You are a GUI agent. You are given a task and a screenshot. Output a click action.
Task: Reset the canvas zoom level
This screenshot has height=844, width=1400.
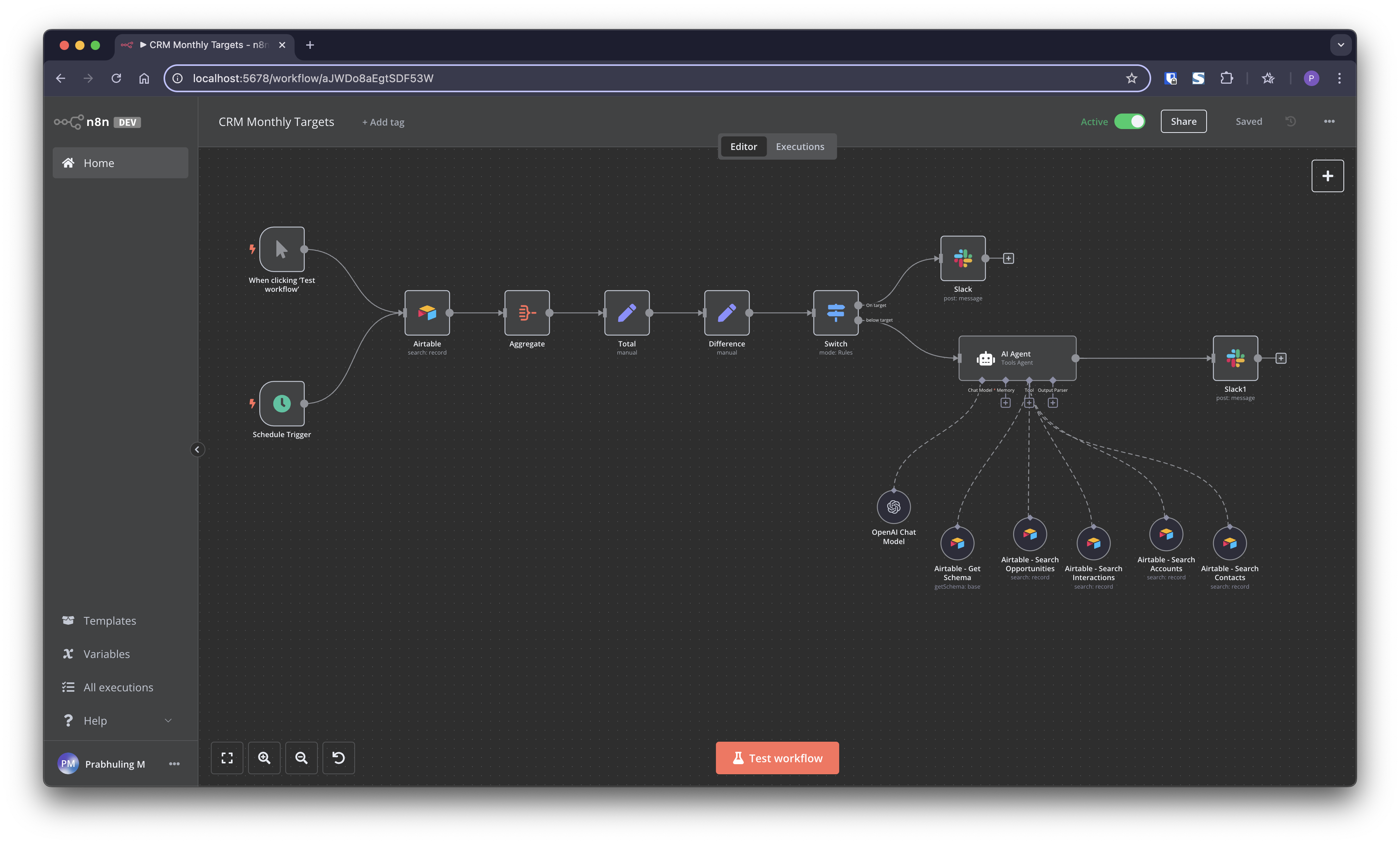pos(339,758)
